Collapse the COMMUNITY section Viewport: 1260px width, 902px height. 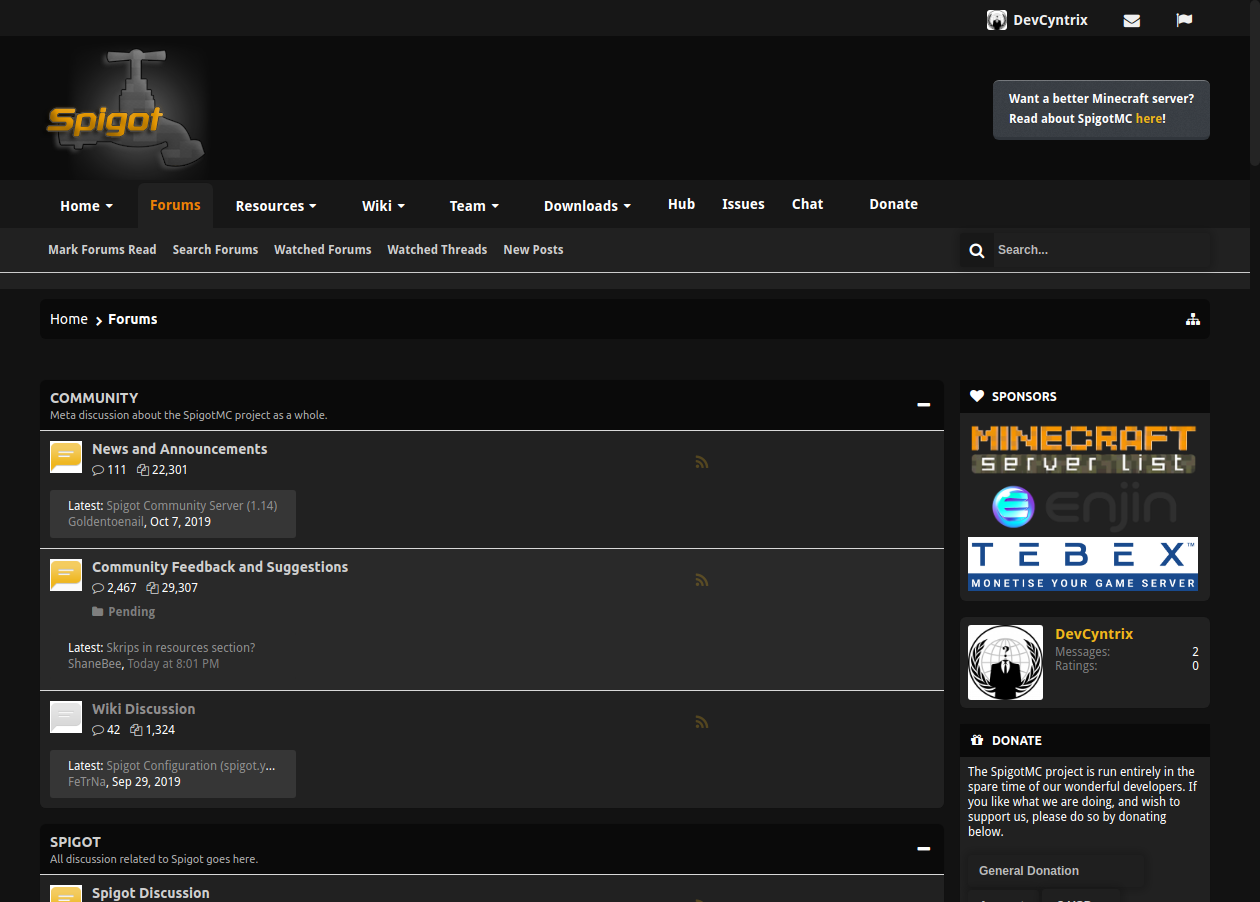[x=922, y=404]
